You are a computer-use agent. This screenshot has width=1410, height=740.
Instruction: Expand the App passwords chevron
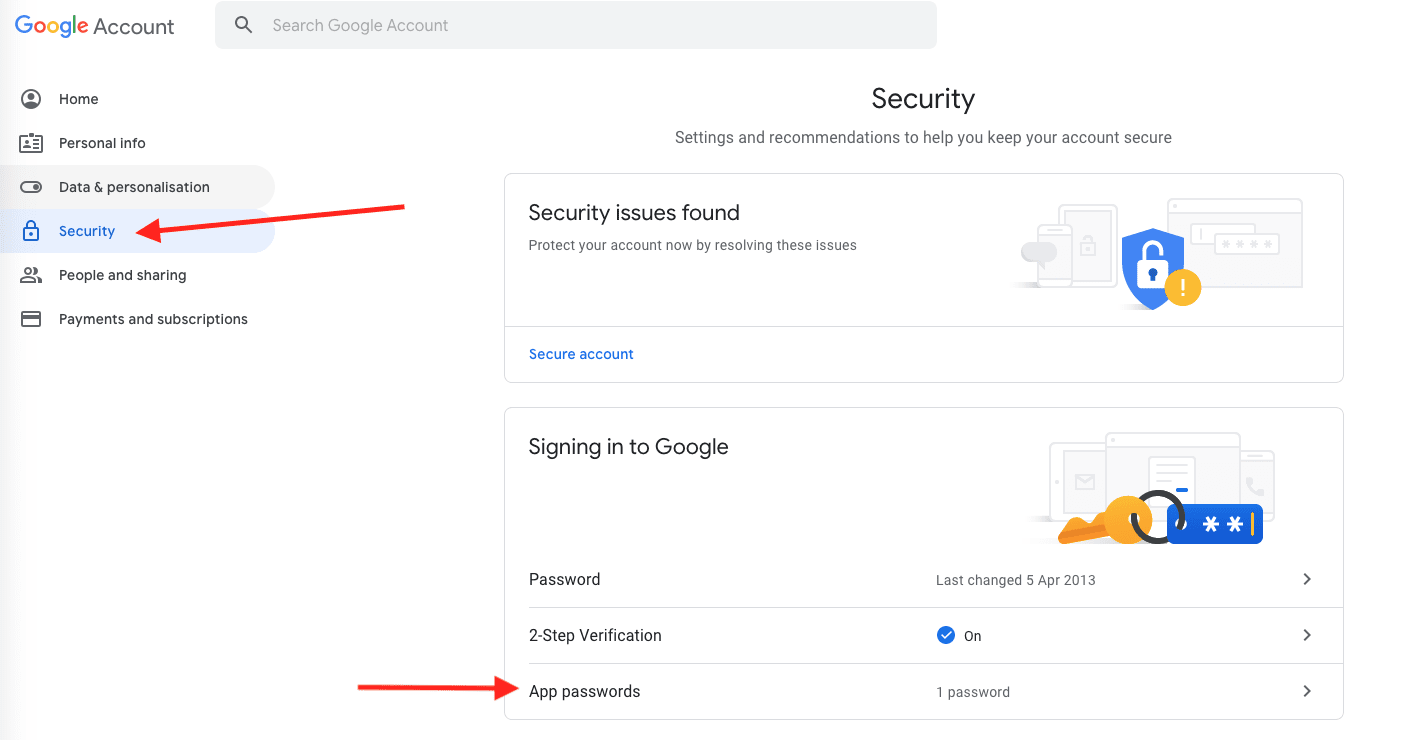point(1307,691)
